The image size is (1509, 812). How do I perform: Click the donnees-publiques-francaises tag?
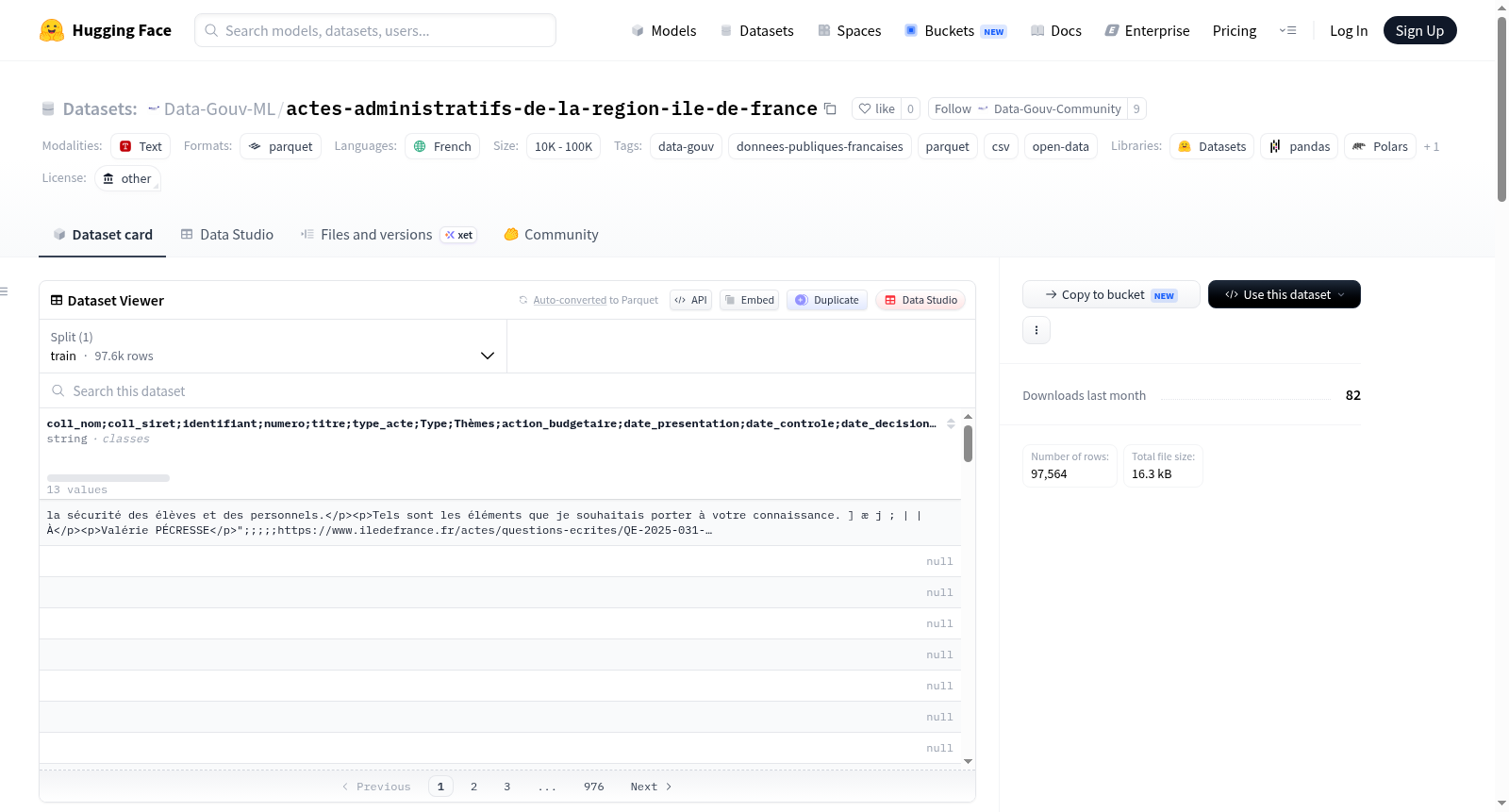(820, 146)
